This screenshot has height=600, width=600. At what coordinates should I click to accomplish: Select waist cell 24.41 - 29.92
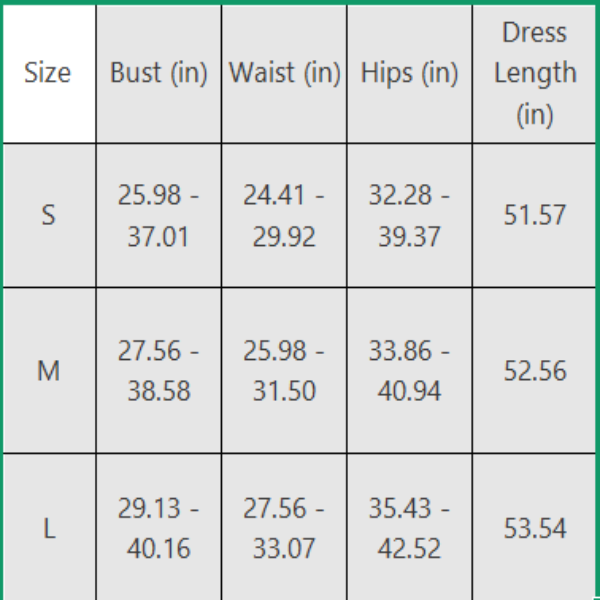coord(284,215)
